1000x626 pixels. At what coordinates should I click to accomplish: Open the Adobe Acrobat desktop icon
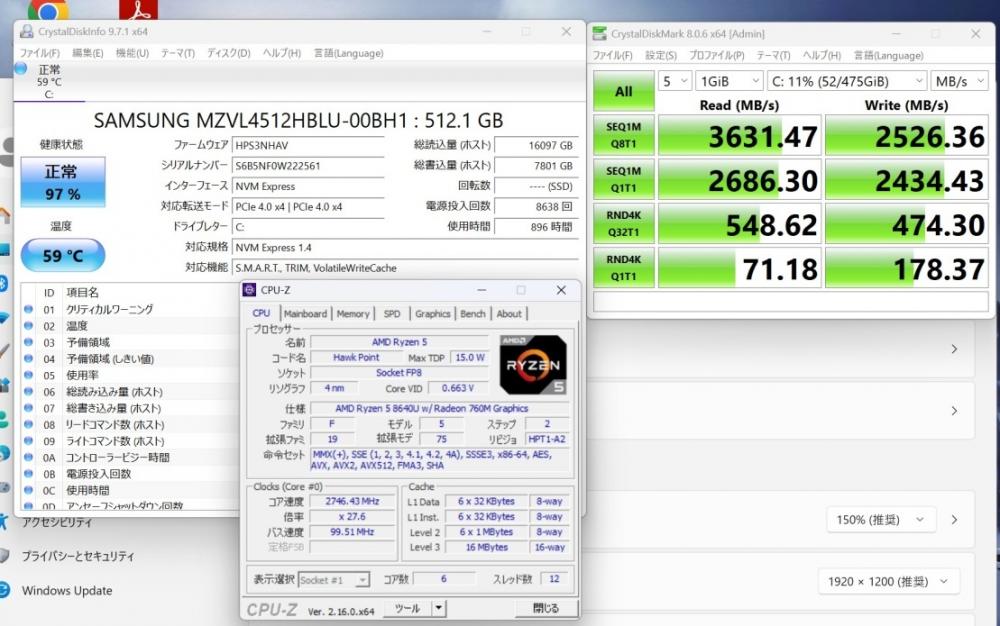tap(138, 10)
